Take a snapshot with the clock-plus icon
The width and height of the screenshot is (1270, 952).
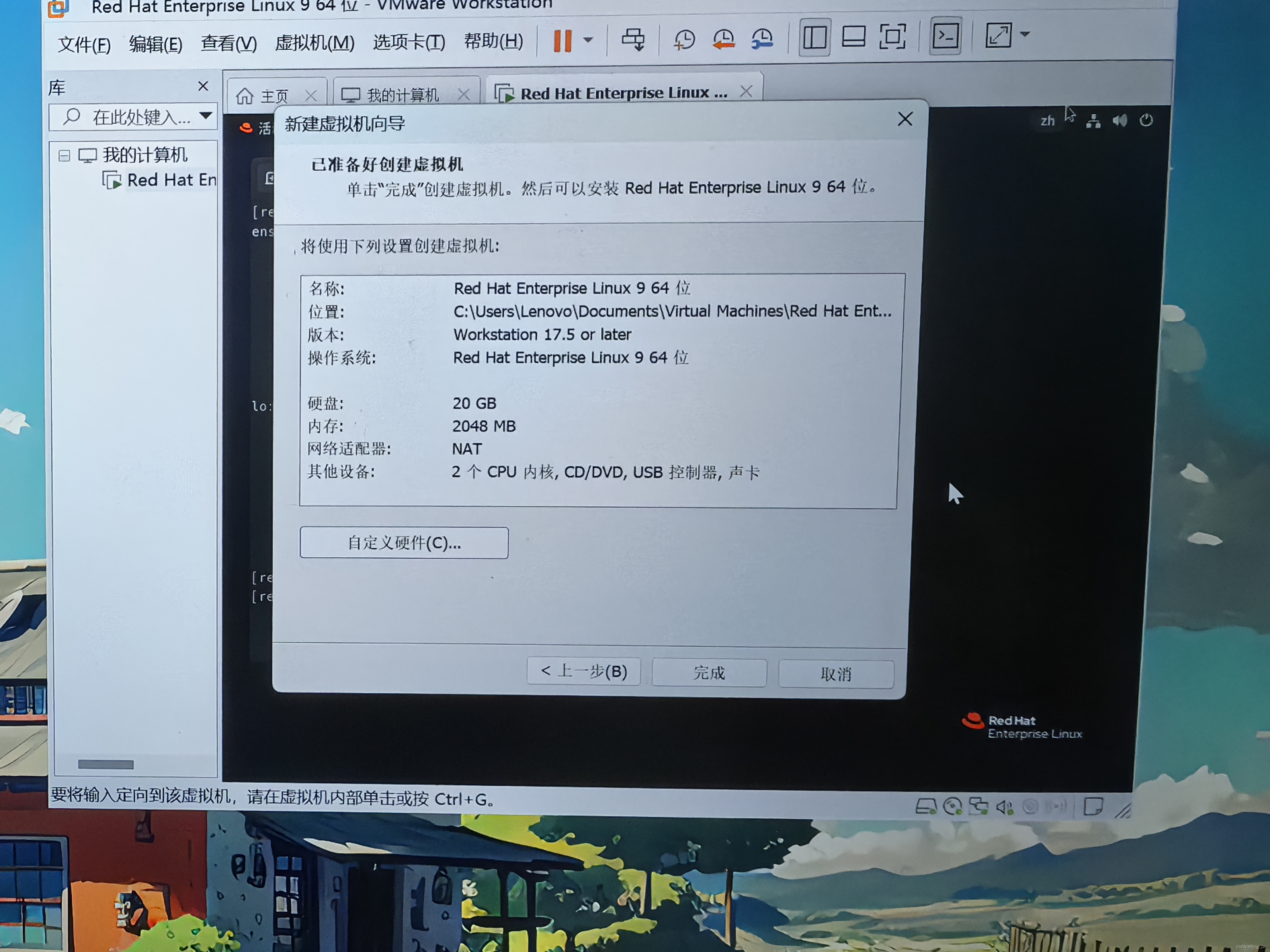pos(684,40)
